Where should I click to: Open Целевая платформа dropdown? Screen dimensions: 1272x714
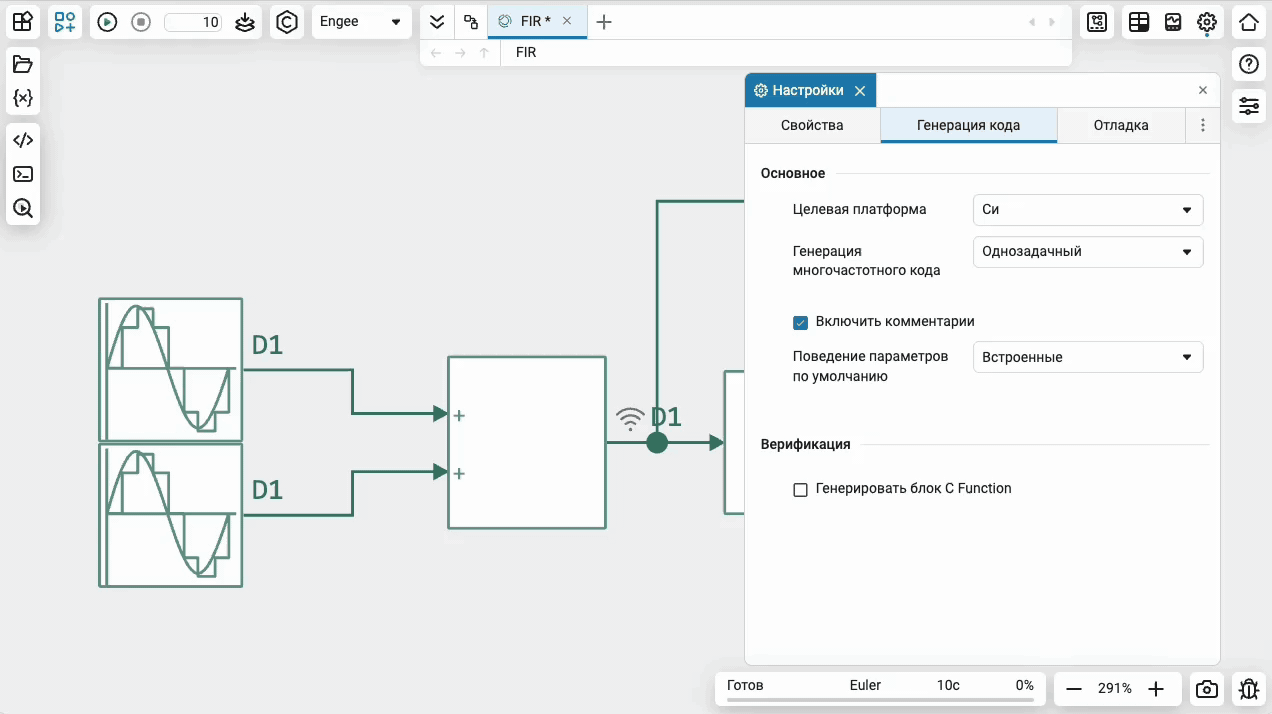click(x=1088, y=210)
